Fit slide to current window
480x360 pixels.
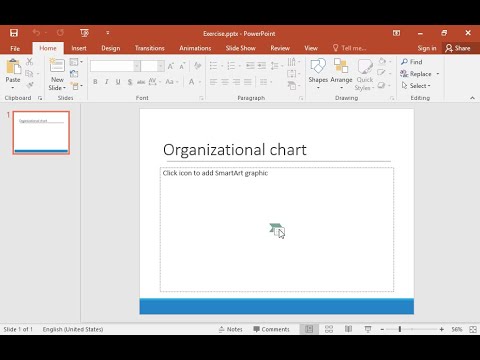tap(473, 329)
